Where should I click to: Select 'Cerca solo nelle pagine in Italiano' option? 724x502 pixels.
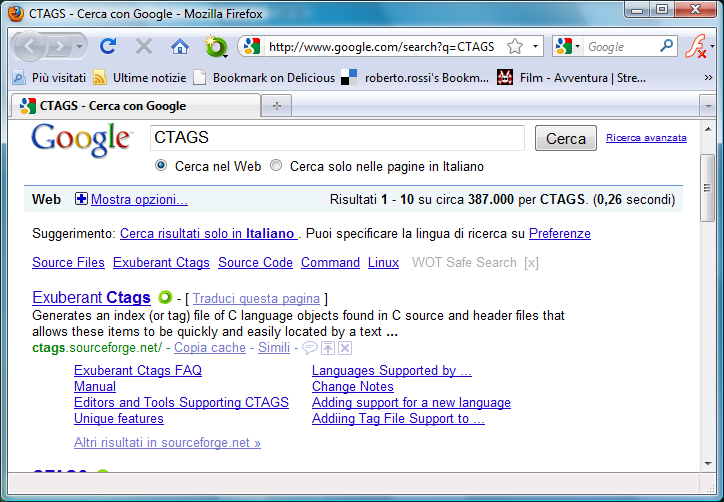click(277, 166)
